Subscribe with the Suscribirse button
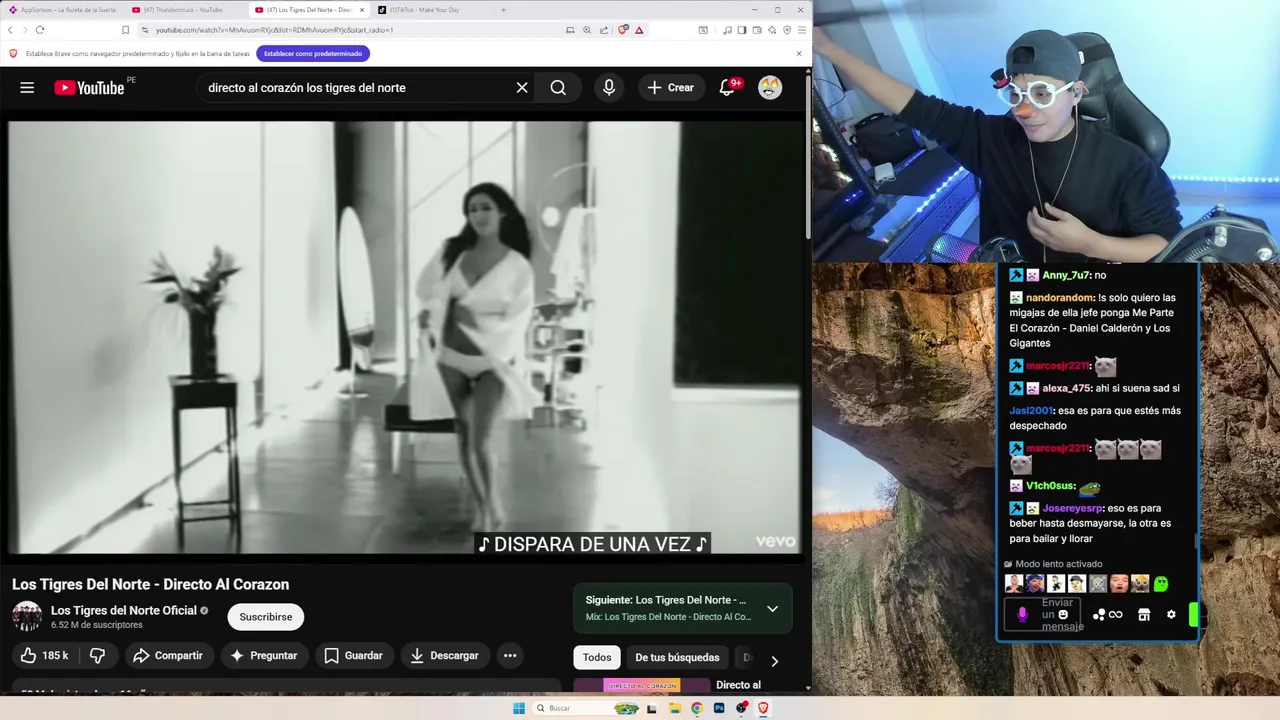 [x=266, y=617]
